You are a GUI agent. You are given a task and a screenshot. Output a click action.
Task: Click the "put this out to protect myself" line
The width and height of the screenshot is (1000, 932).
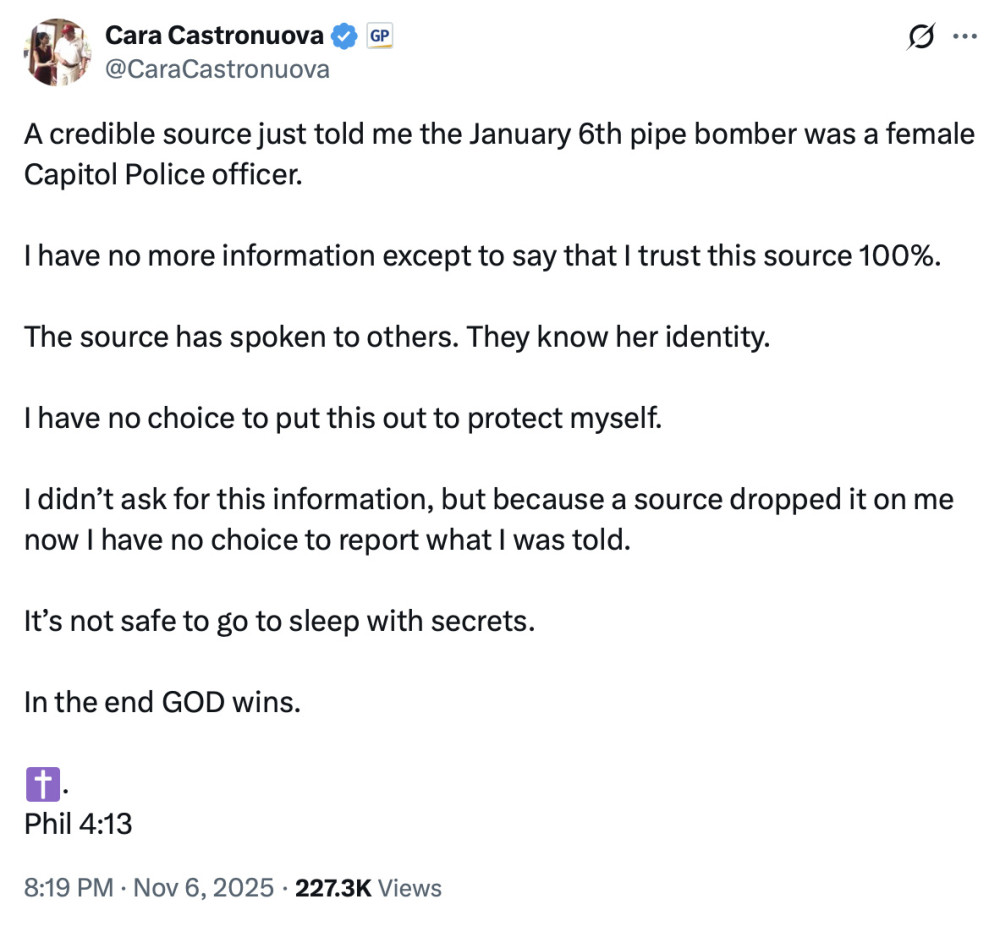point(343,417)
